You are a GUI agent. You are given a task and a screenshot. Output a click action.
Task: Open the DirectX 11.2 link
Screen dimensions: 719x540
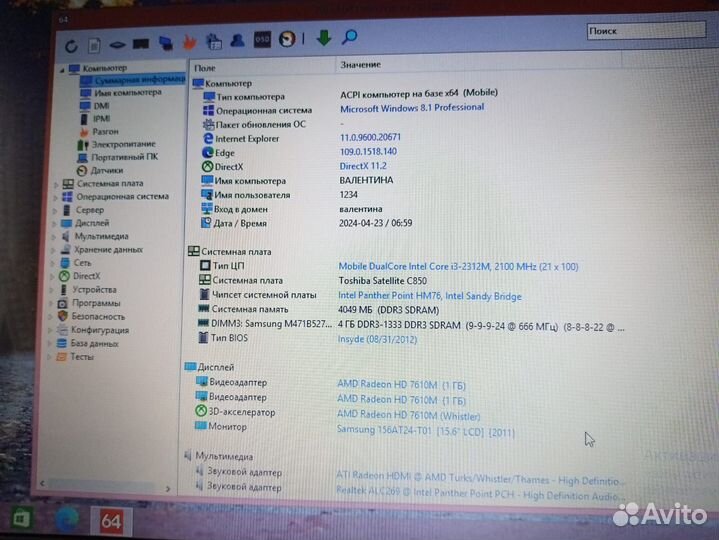point(363,166)
